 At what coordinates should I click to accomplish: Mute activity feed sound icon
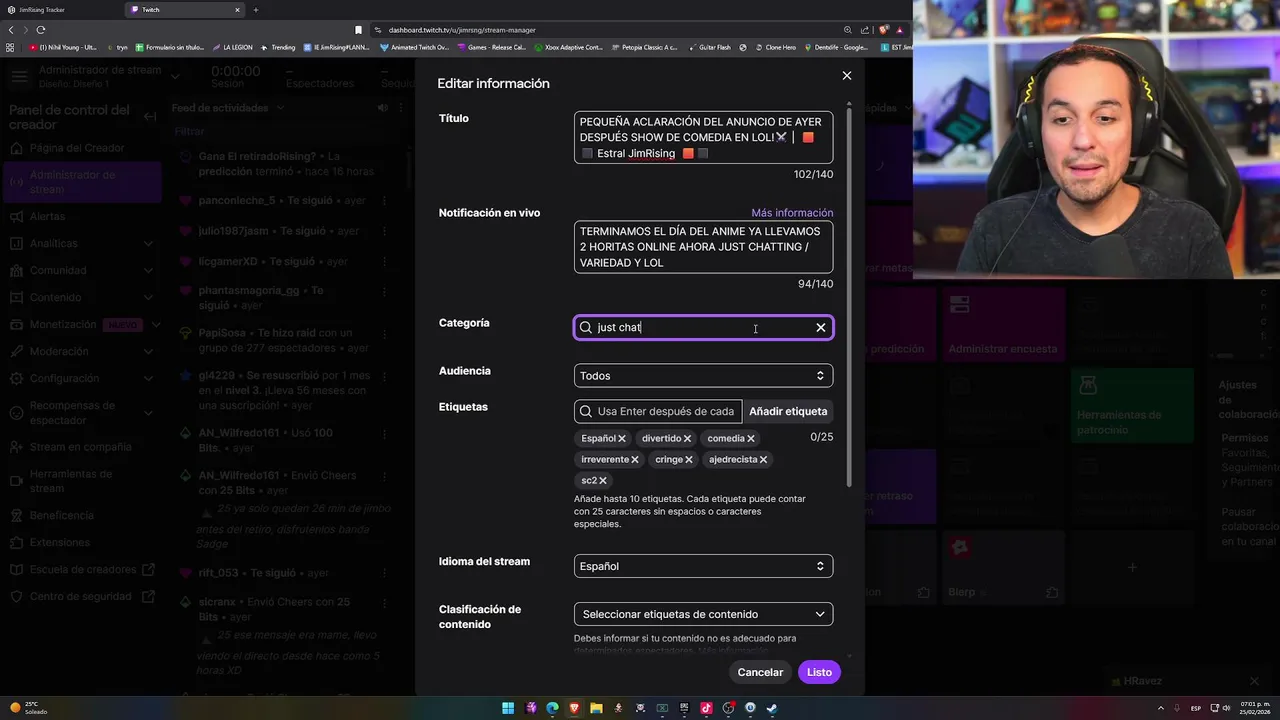coord(382,108)
